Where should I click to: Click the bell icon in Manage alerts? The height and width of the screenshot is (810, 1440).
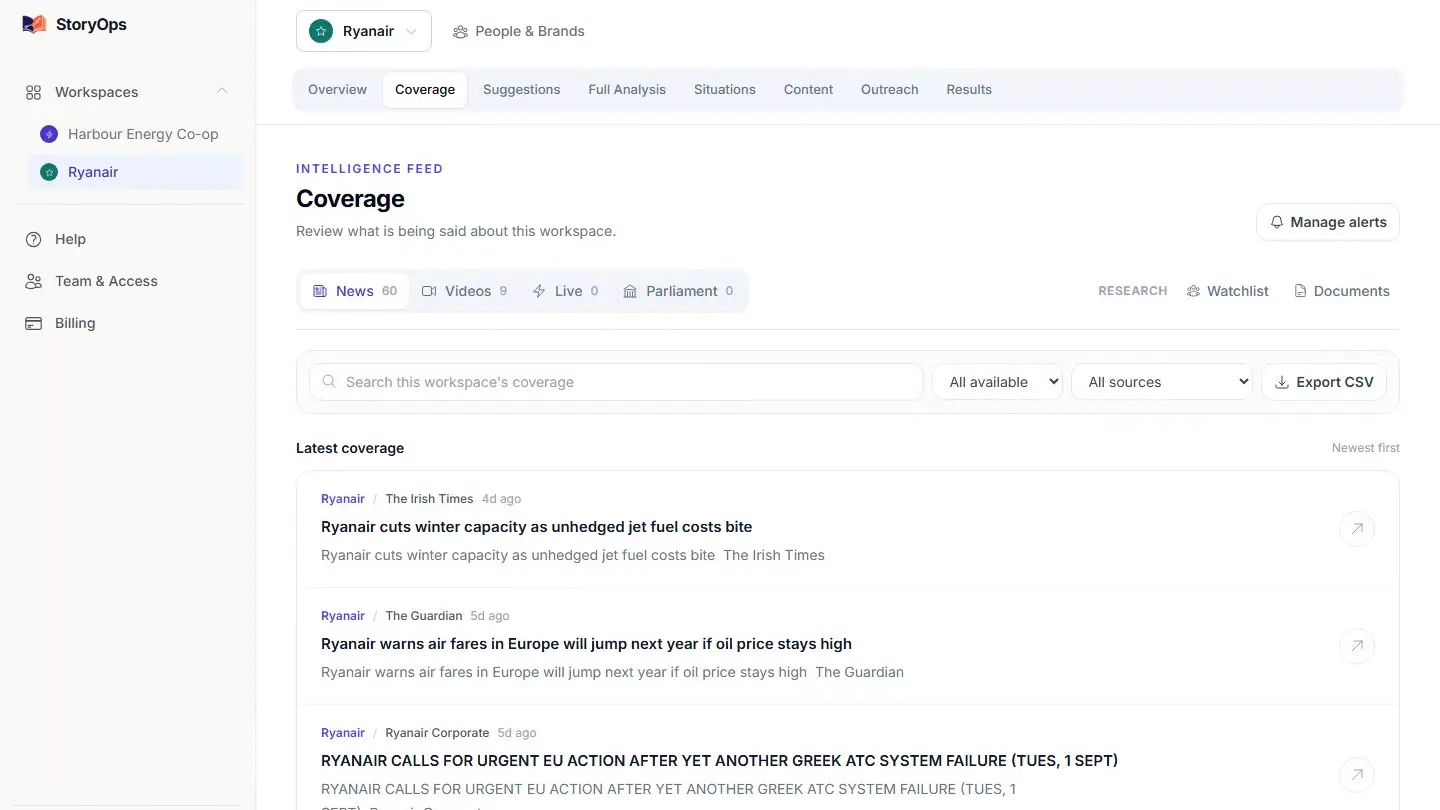pyautogui.click(x=1277, y=222)
